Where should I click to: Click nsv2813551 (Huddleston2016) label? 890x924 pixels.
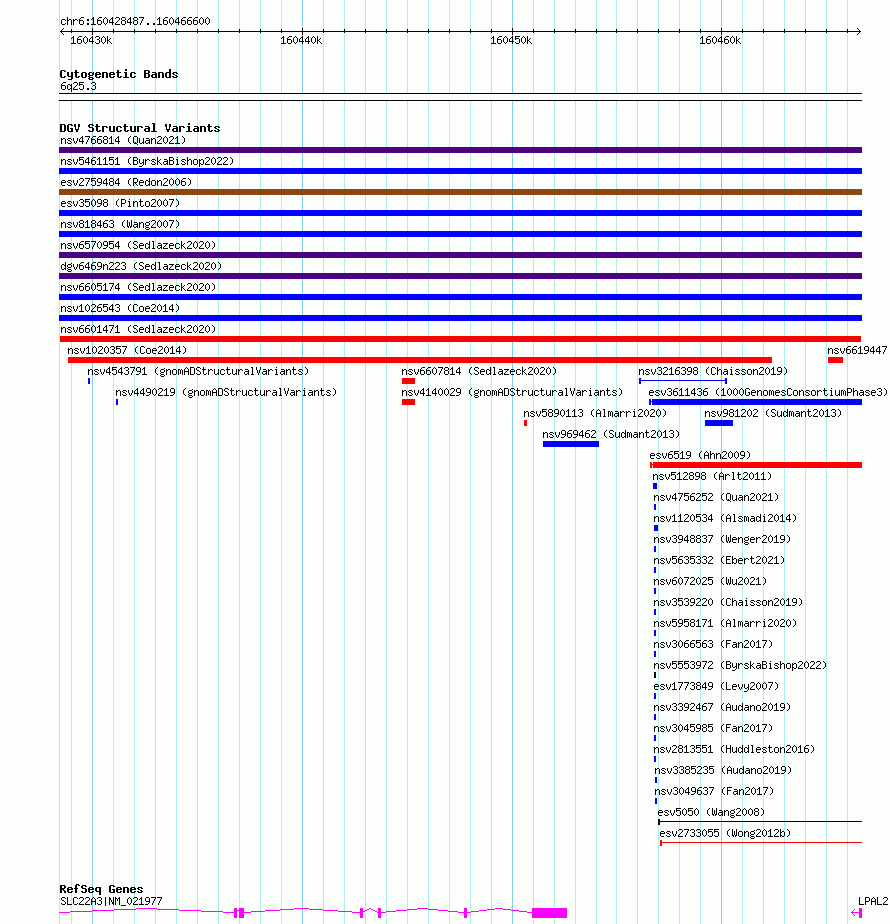coord(734,750)
